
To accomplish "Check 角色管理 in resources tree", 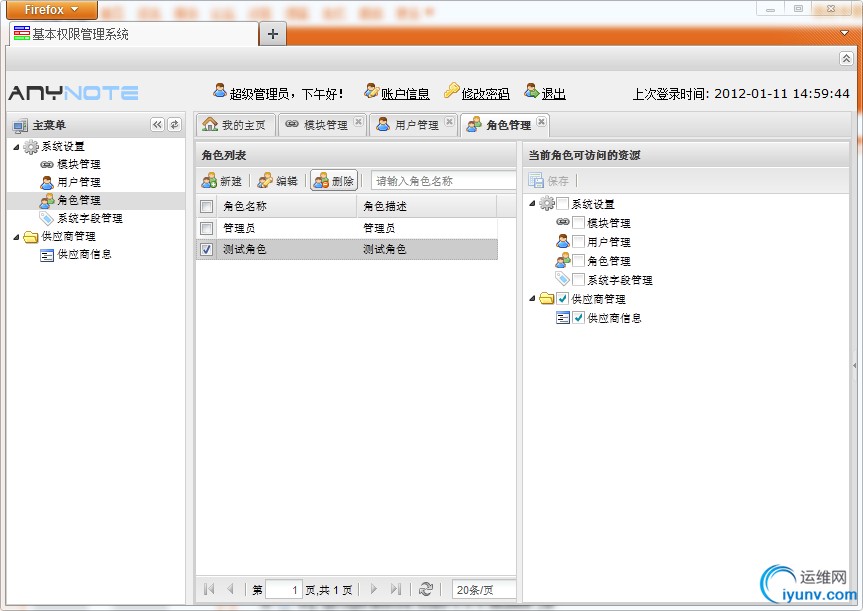I will click(578, 260).
